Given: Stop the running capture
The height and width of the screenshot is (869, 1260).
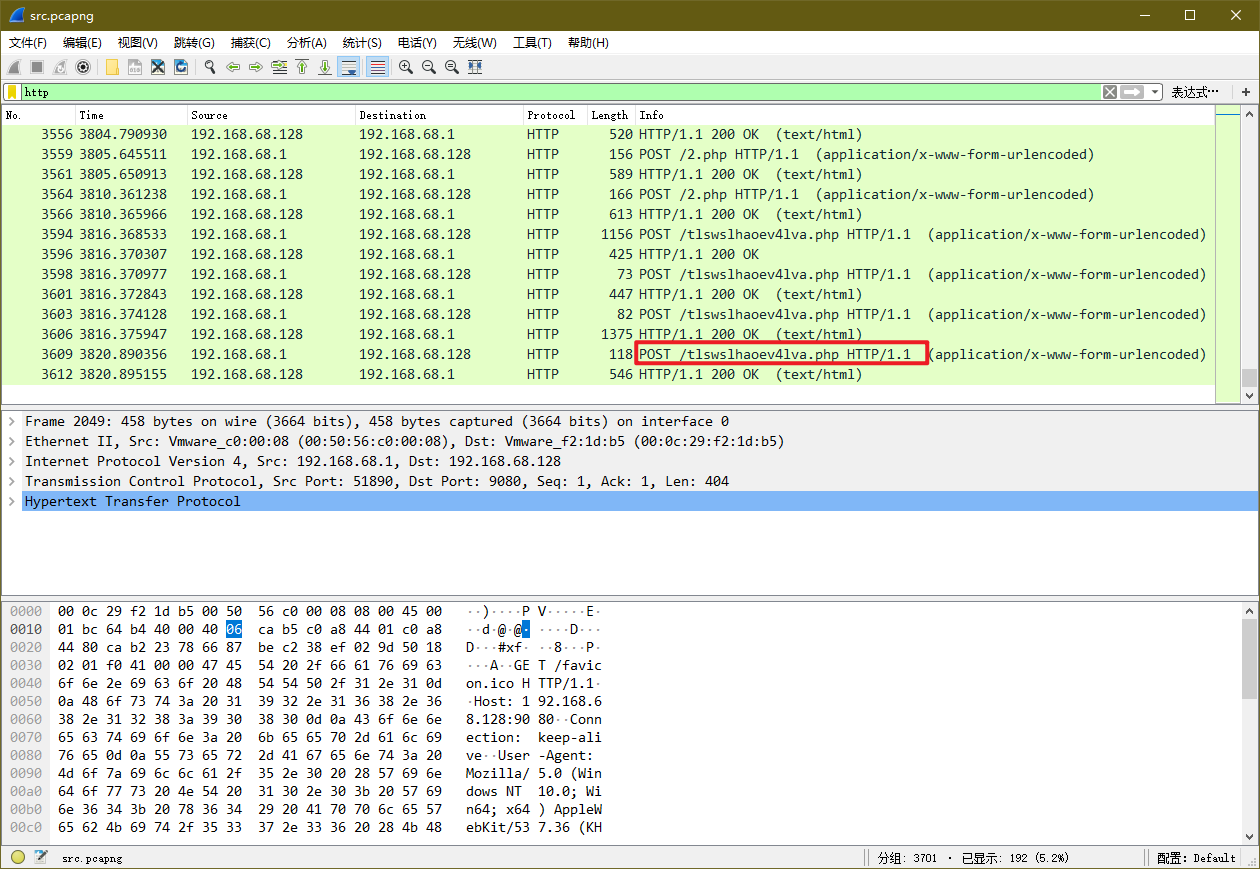Looking at the screenshot, I should click(36, 67).
